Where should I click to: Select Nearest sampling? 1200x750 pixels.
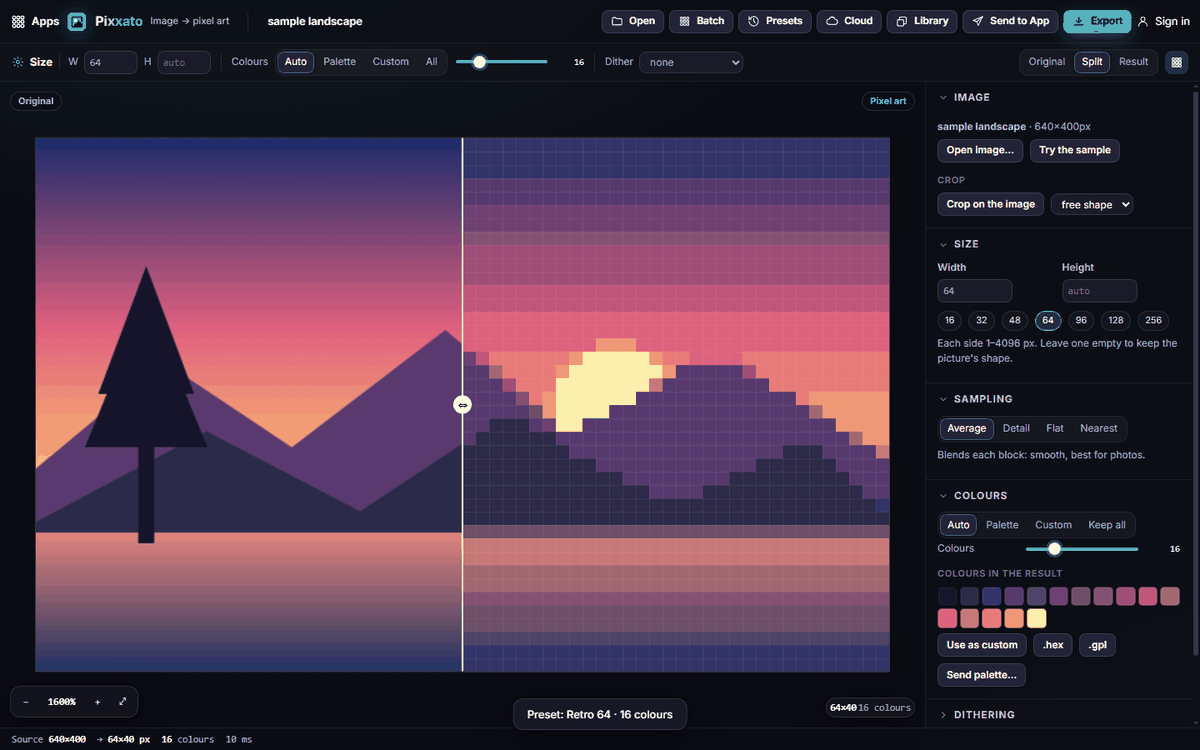[x=1098, y=428]
